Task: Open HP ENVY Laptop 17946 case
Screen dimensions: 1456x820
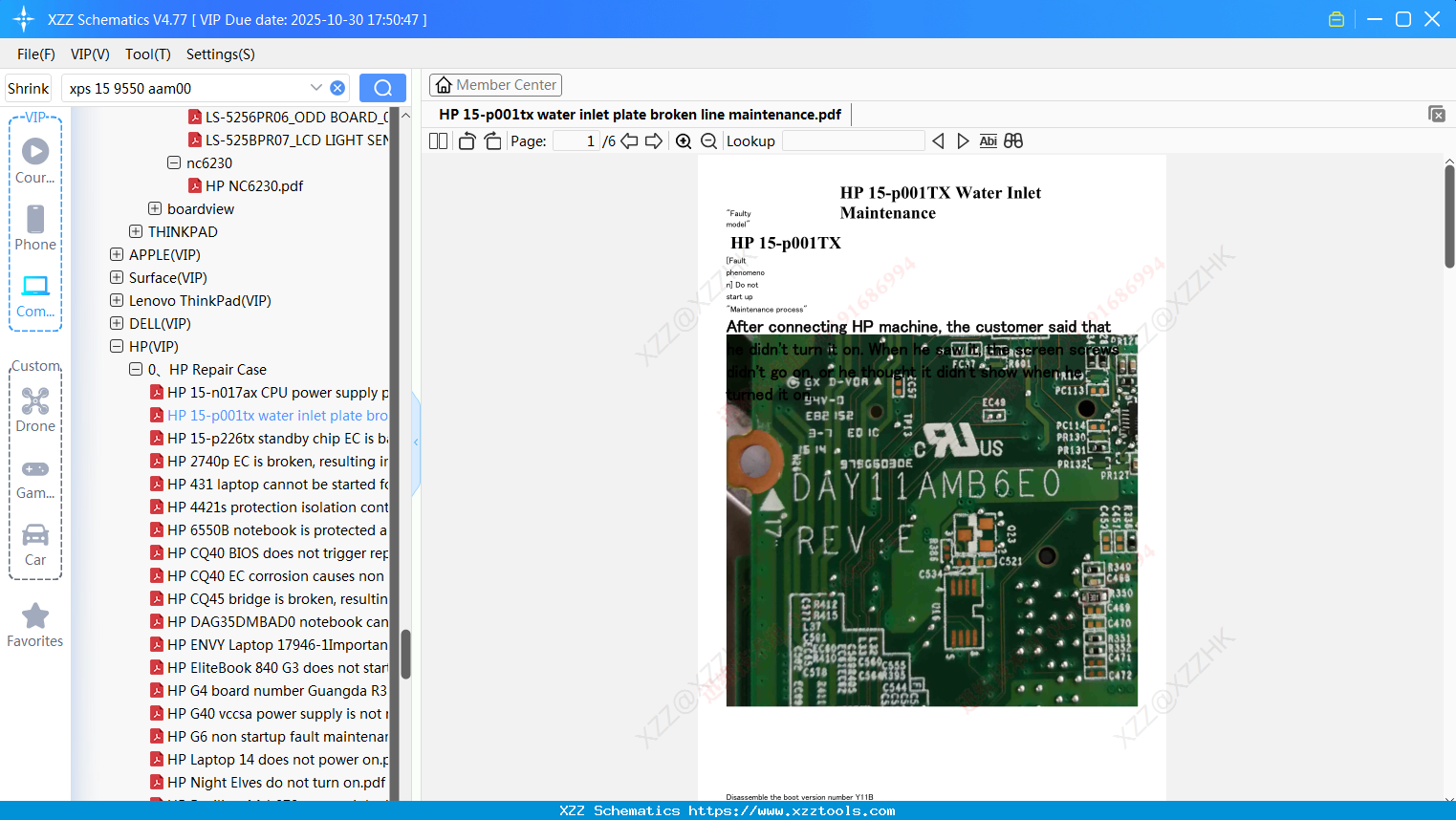Action: [269, 644]
